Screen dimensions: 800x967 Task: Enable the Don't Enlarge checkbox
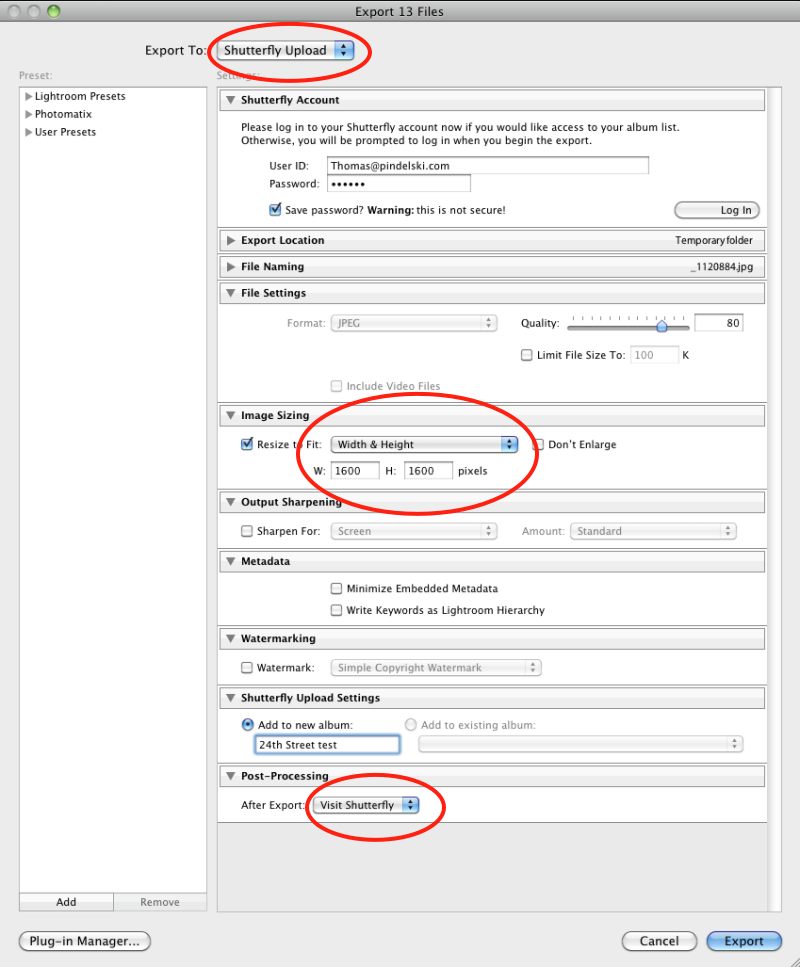(x=538, y=445)
